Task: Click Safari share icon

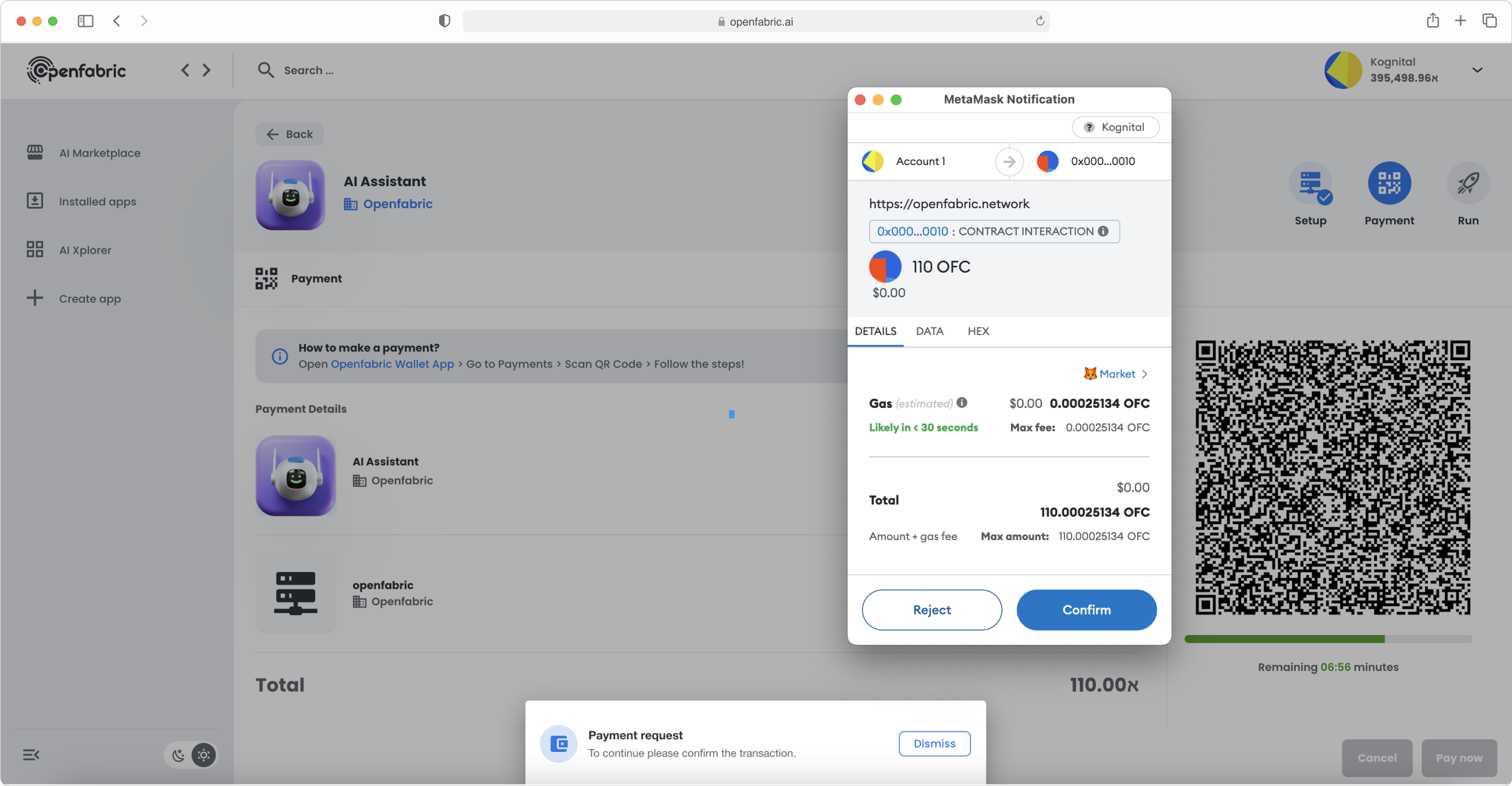Action: point(1433,20)
